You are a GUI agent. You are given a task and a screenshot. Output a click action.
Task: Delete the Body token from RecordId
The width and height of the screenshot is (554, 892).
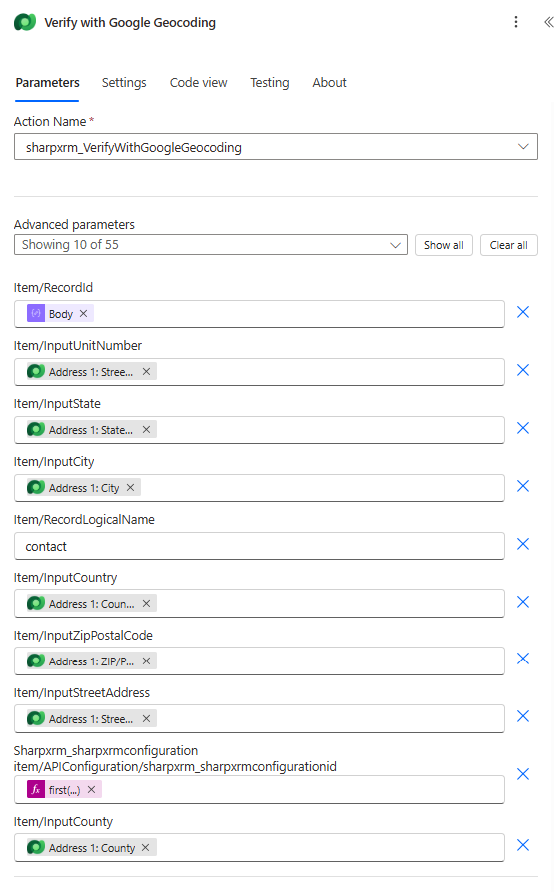[x=84, y=313]
